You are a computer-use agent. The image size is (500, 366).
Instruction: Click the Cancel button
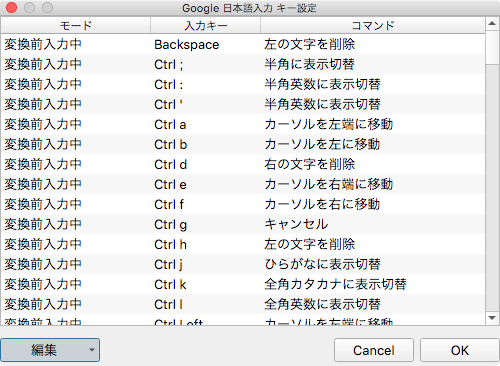point(374,350)
